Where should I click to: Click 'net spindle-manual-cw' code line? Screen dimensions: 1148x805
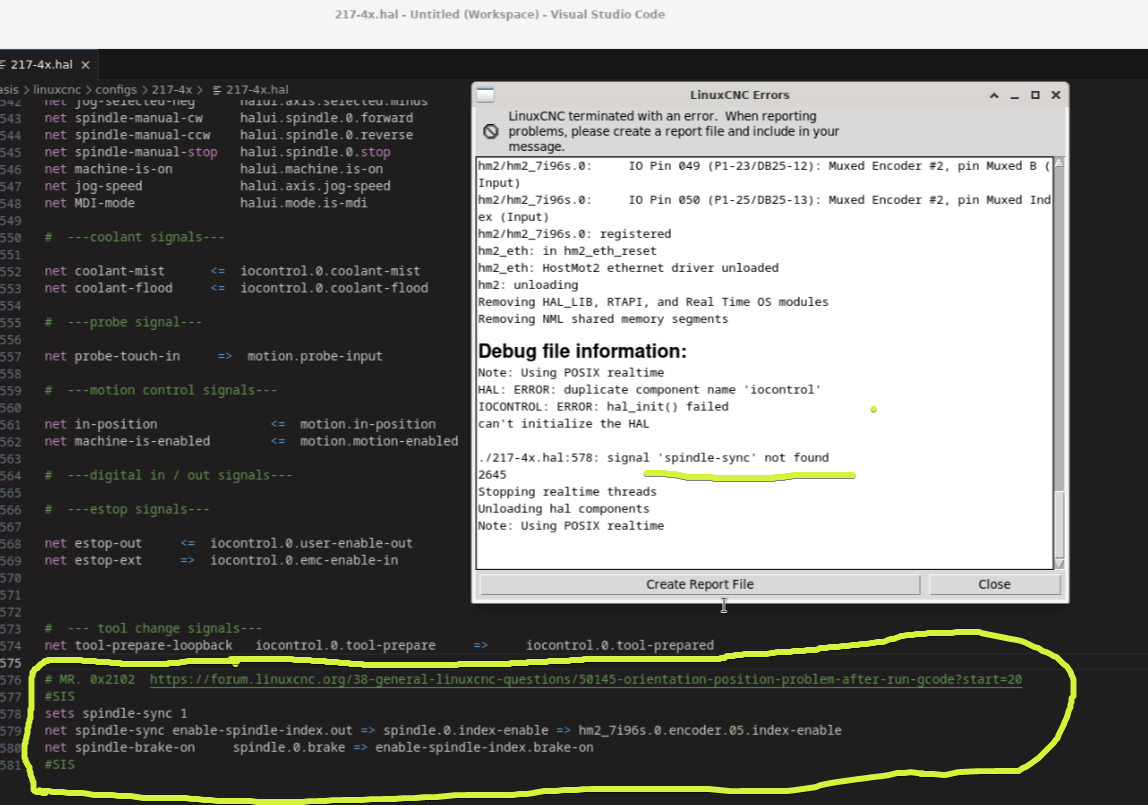tap(228, 118)
